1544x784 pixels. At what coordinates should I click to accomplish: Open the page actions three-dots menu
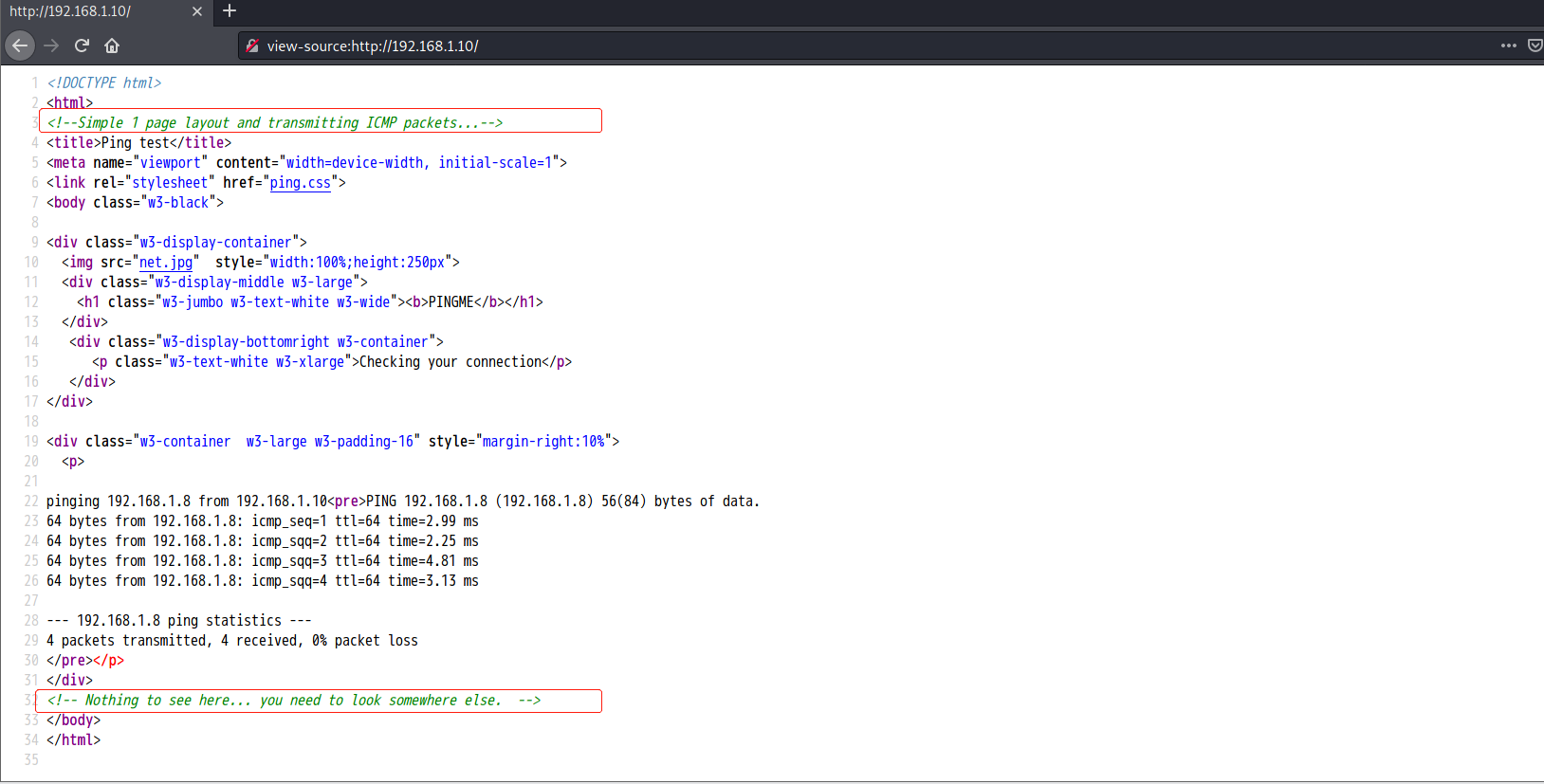click(1509, 46)
